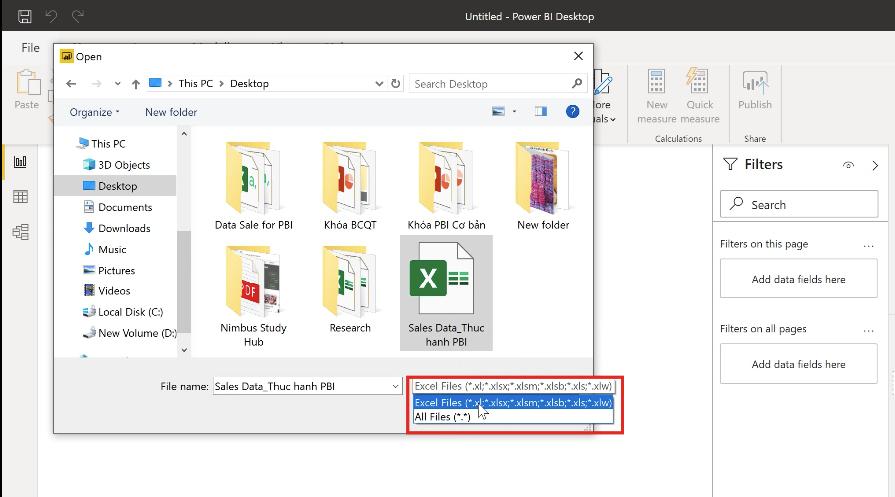Select the Sales Data_Thuc hanh PBI file
Viewport: 895px width, 497px height.
(x=446, y=292)
